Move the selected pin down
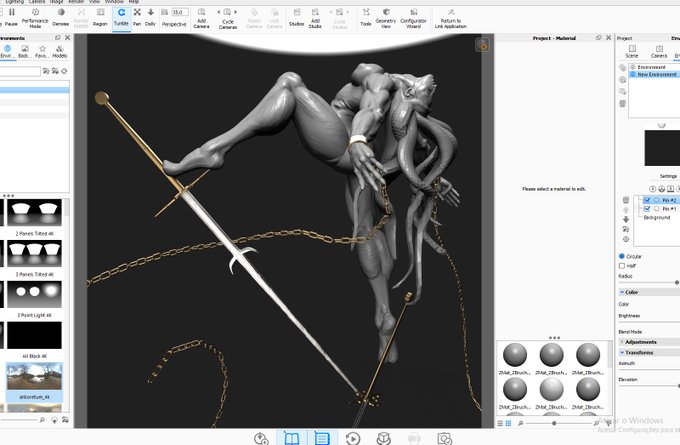 [x=626, y=219]
